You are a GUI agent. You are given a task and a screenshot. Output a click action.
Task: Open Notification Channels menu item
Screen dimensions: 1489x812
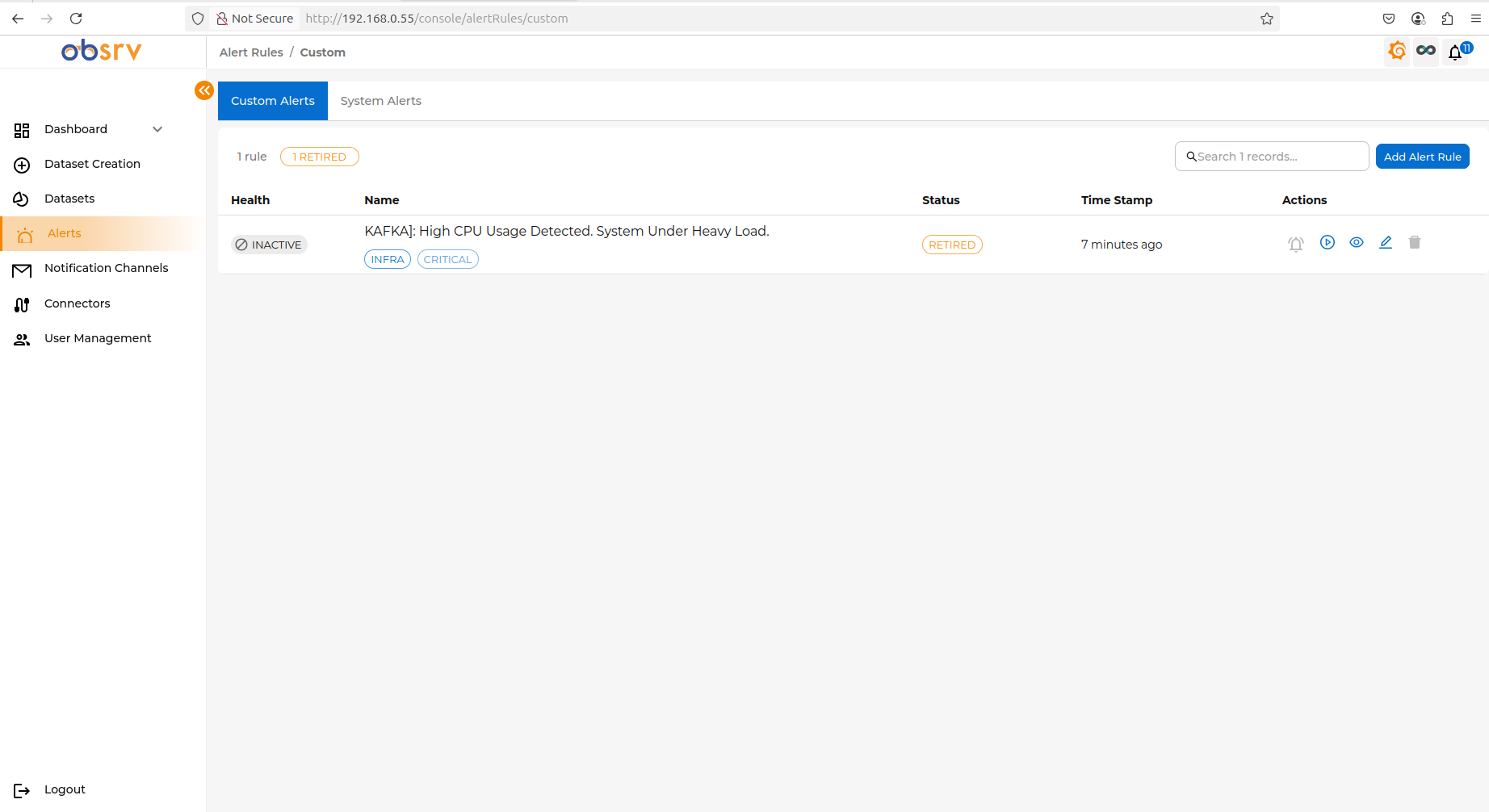[107, 268]
